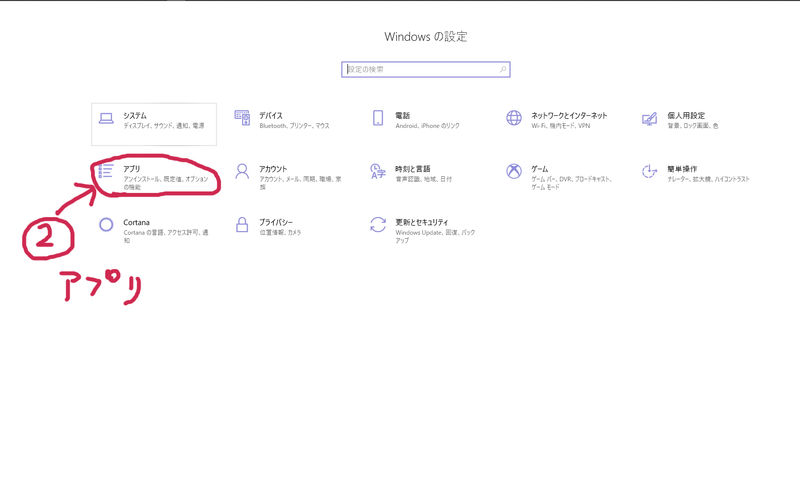Image resolution: width=800 pixels, height=490 pixels.
Task: Open the Cortana settings label
Action: [x=136, y=223]
